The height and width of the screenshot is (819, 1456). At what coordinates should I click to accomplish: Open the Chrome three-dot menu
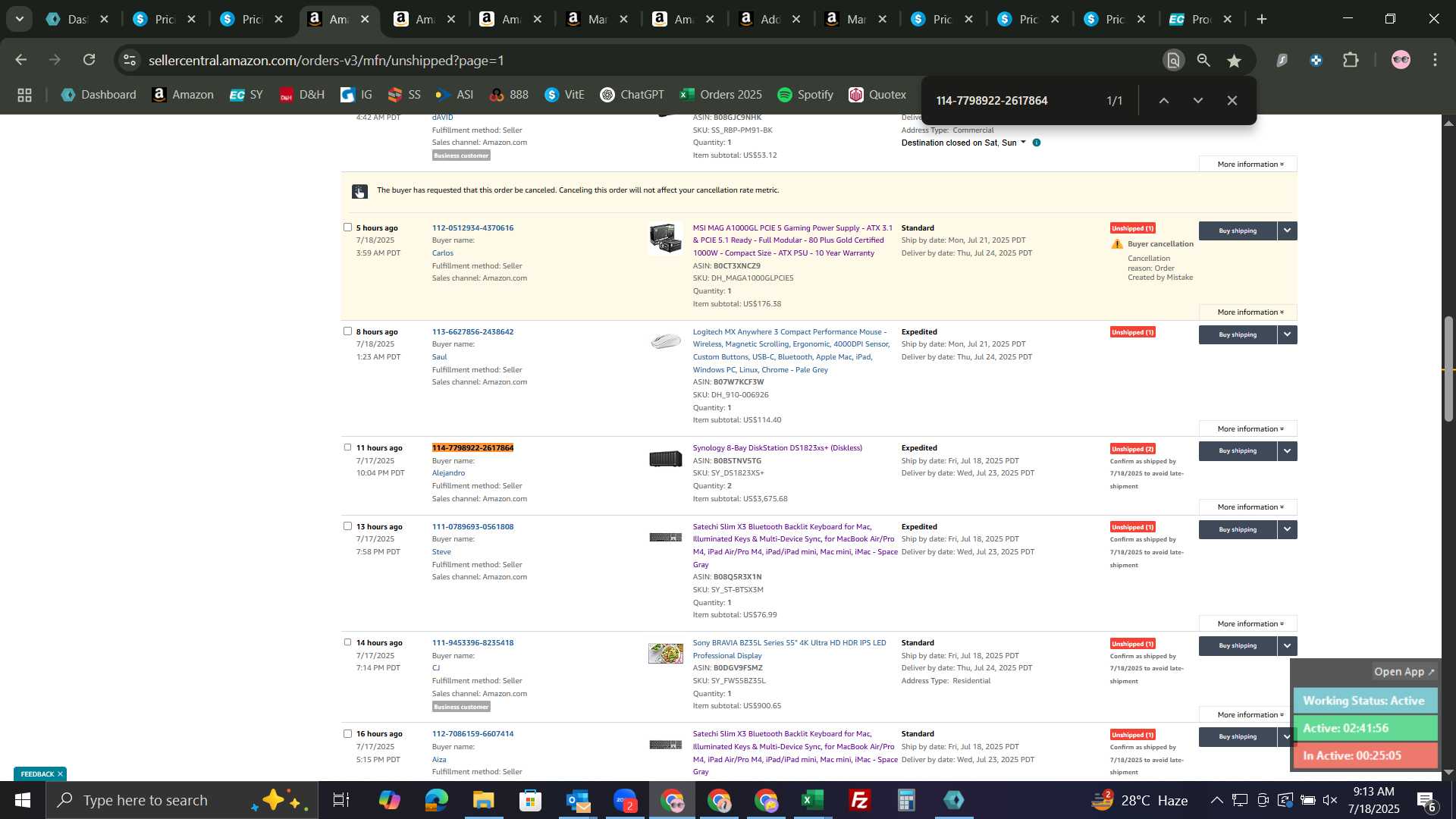point(1435,60)
